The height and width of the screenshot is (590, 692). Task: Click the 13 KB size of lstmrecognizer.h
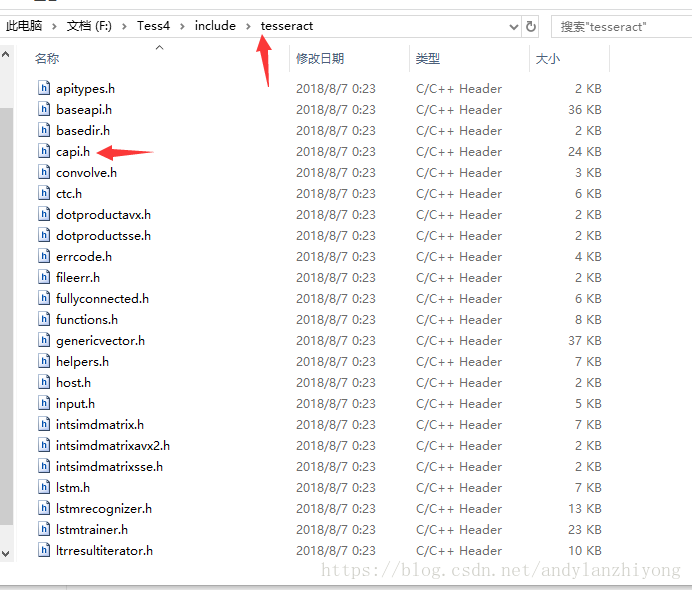pyautogui.click(x=585, y=509)
